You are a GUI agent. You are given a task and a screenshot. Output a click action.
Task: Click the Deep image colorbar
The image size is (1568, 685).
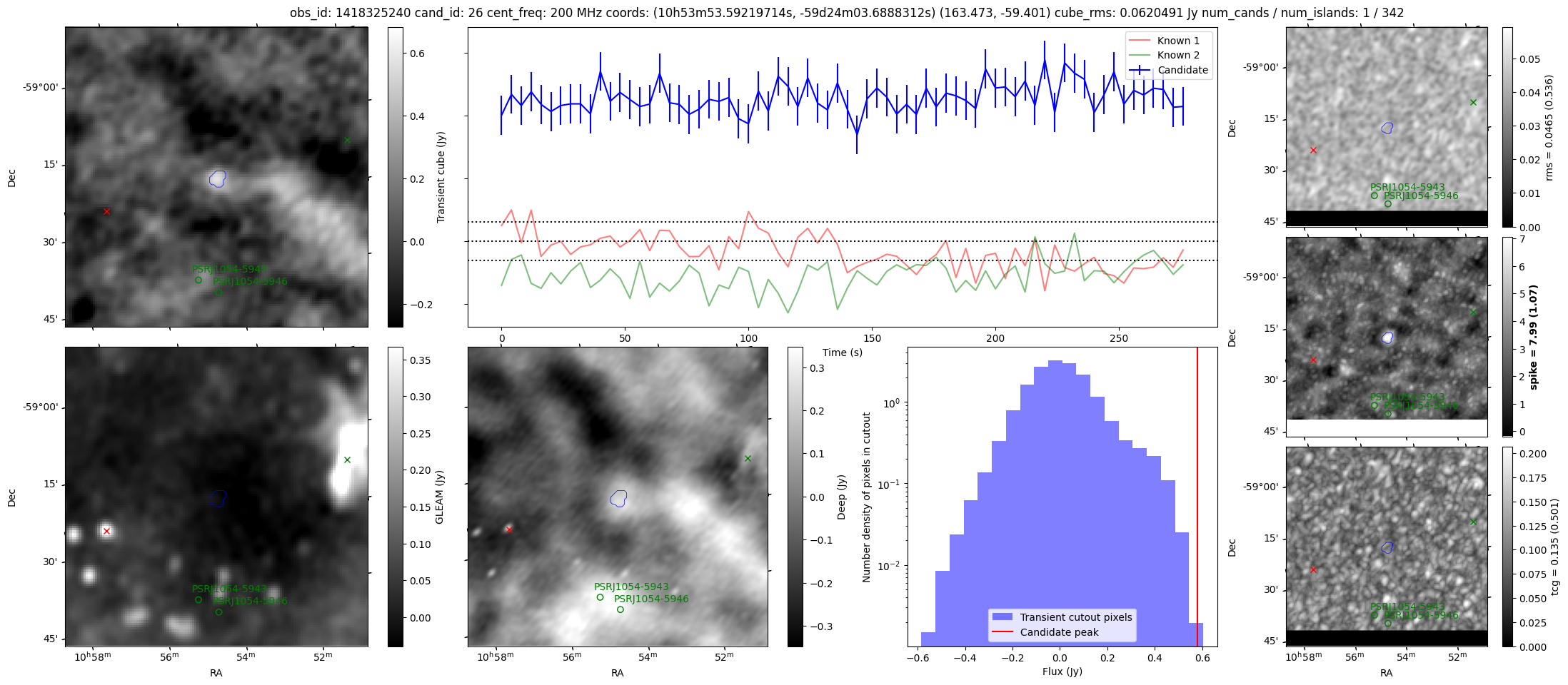coord(795,497)
